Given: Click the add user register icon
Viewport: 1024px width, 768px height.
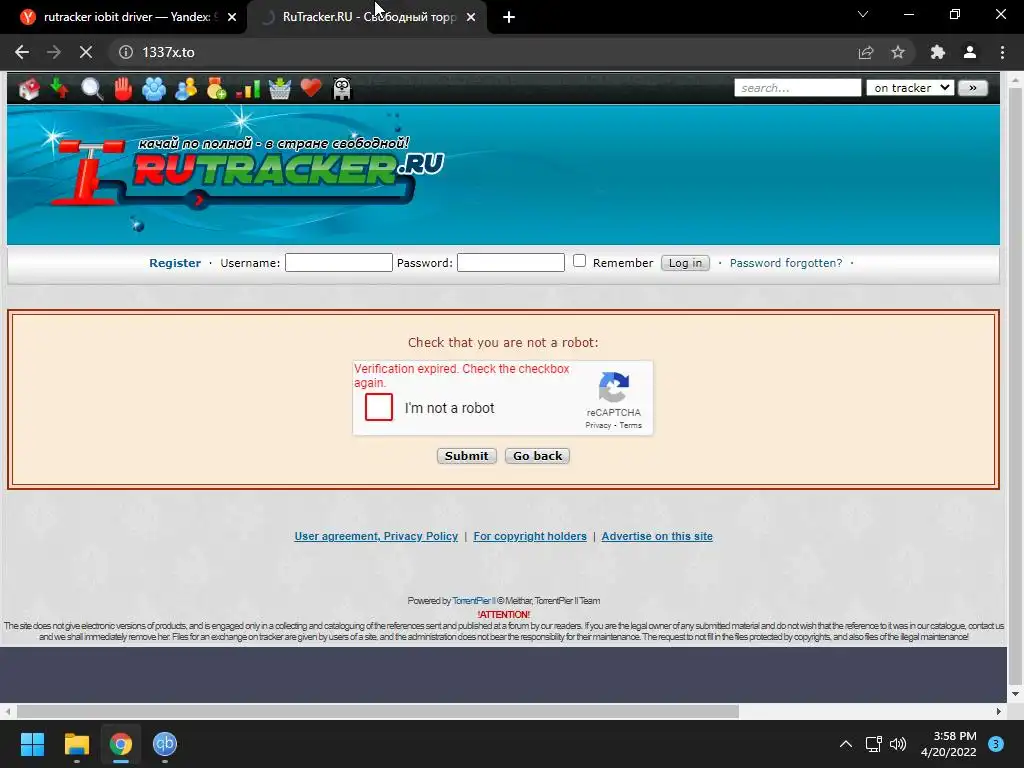Looking at the screenshot, I should pyautogui.click(x=216, y=88).
